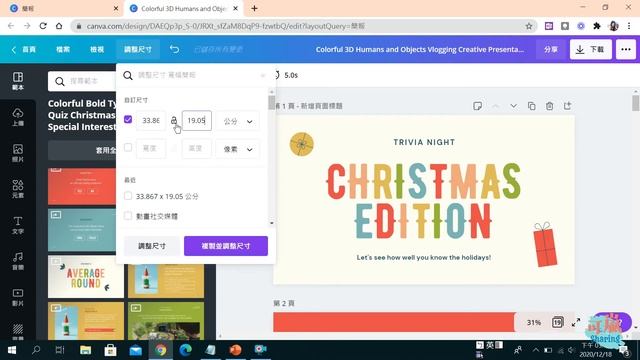Select the Colorful 3D Humans browser tab
Screen dimensions: 640x360
coord(183,8)
